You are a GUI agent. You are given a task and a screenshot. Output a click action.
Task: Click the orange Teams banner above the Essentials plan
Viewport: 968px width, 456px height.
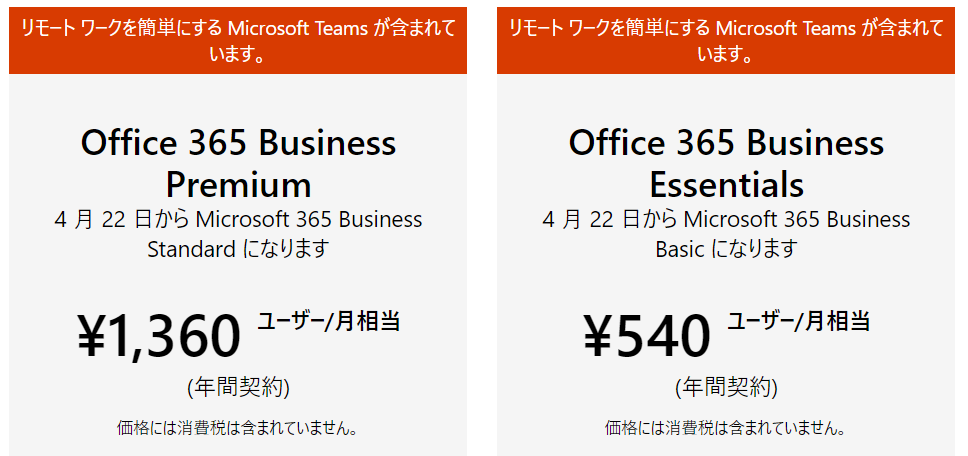click(726, 40)
